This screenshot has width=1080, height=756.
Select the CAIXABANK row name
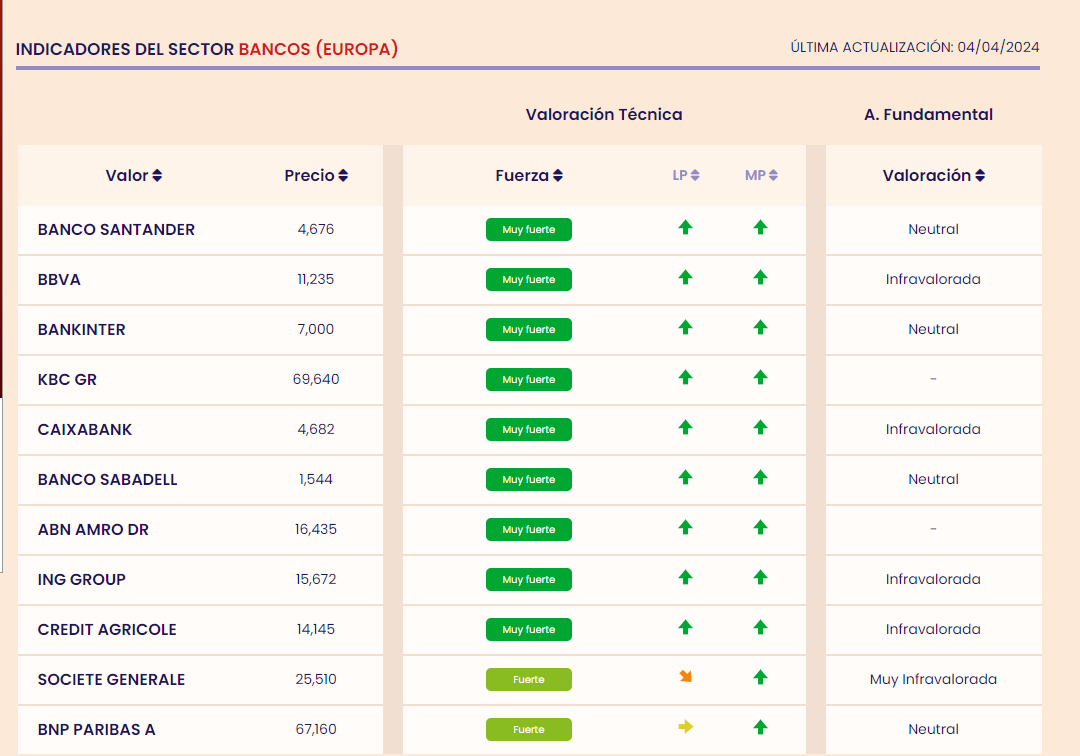85,430
